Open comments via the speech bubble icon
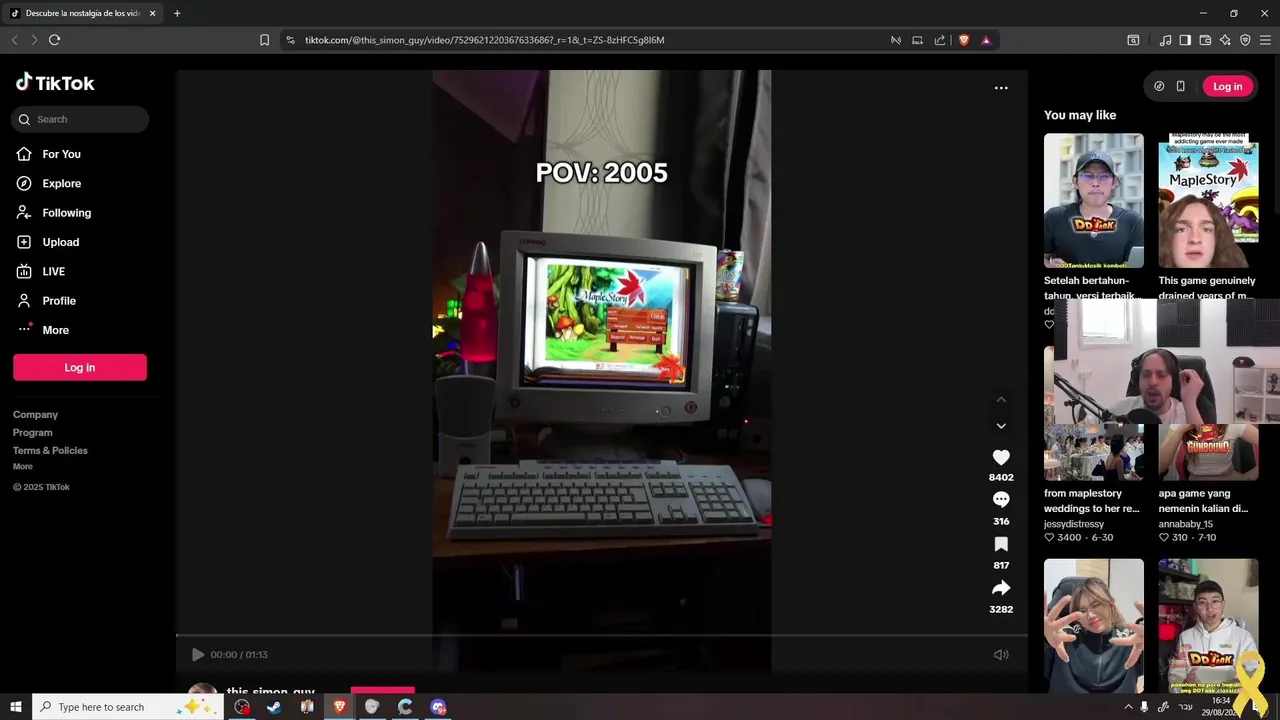 pyautogui.click(x=1001, y=500)
